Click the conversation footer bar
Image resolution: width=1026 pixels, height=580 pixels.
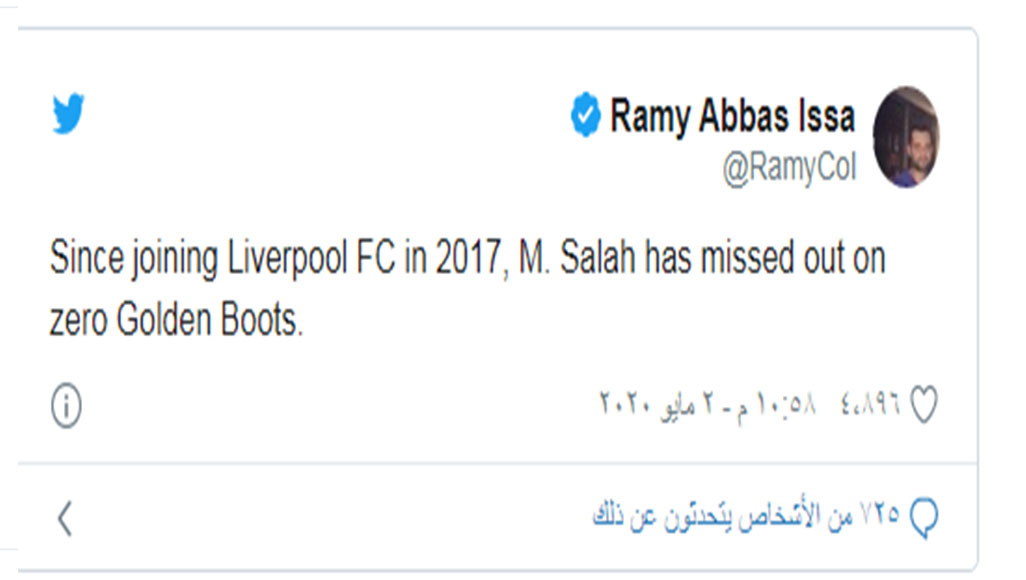[x=497, y=517]
